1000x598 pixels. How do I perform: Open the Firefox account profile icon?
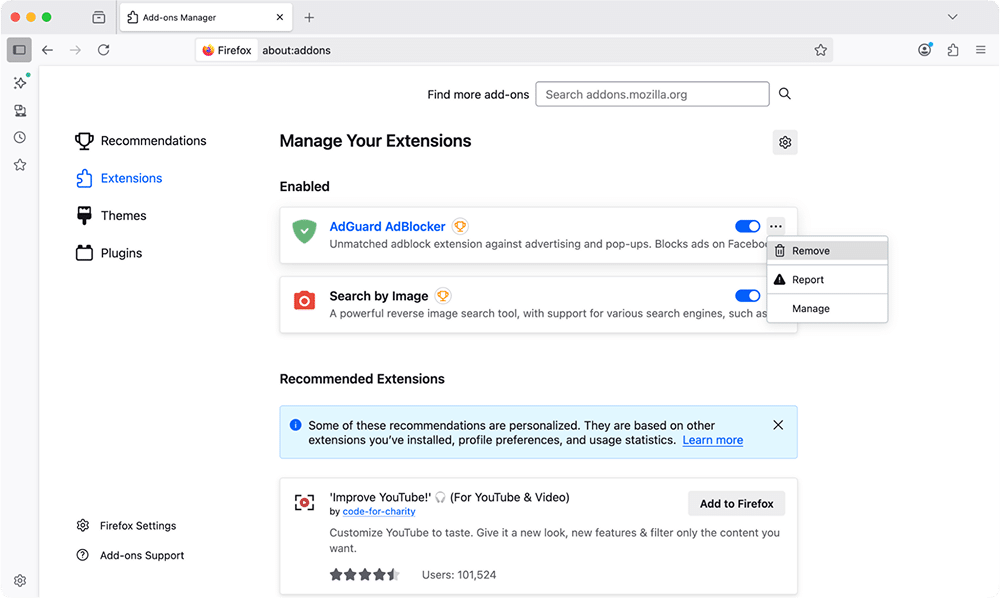click(925, 50)
